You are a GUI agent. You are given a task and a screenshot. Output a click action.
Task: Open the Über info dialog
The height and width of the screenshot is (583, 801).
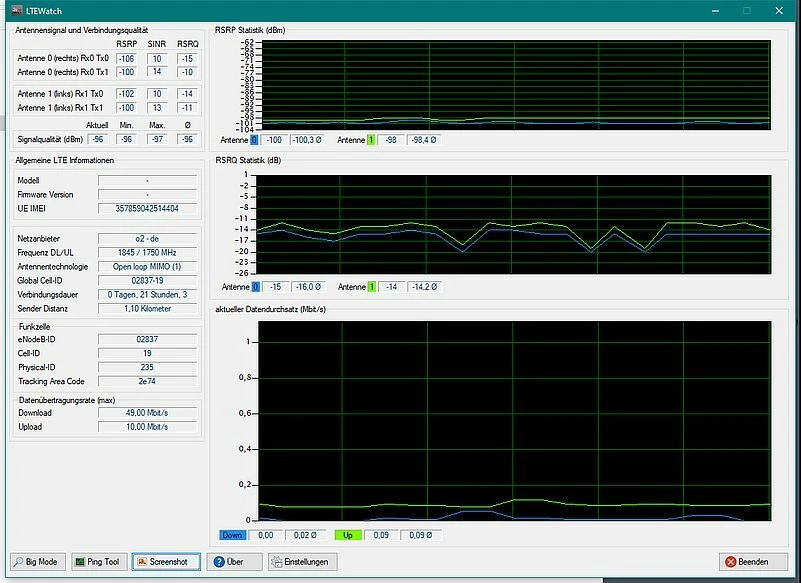coord(234,562)
